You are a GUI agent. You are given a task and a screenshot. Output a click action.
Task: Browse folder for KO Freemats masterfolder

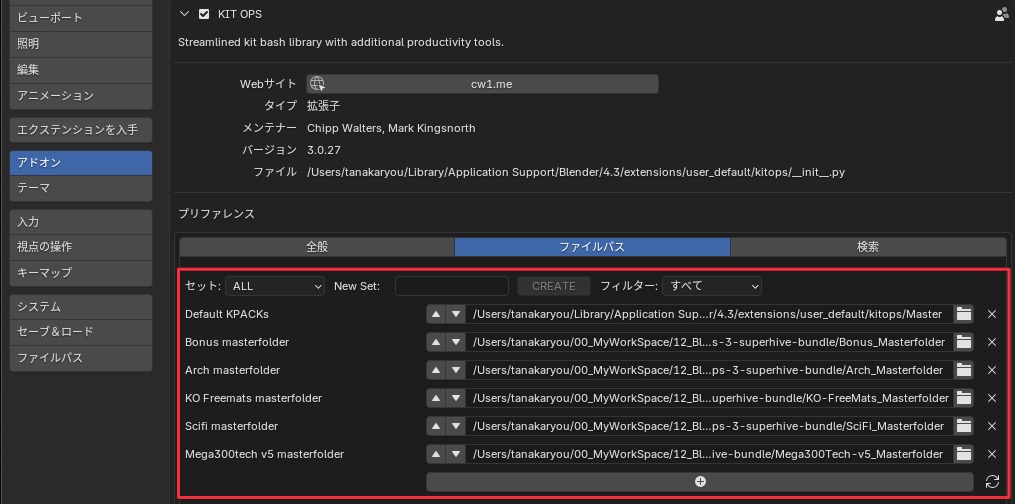coord(964,398)
